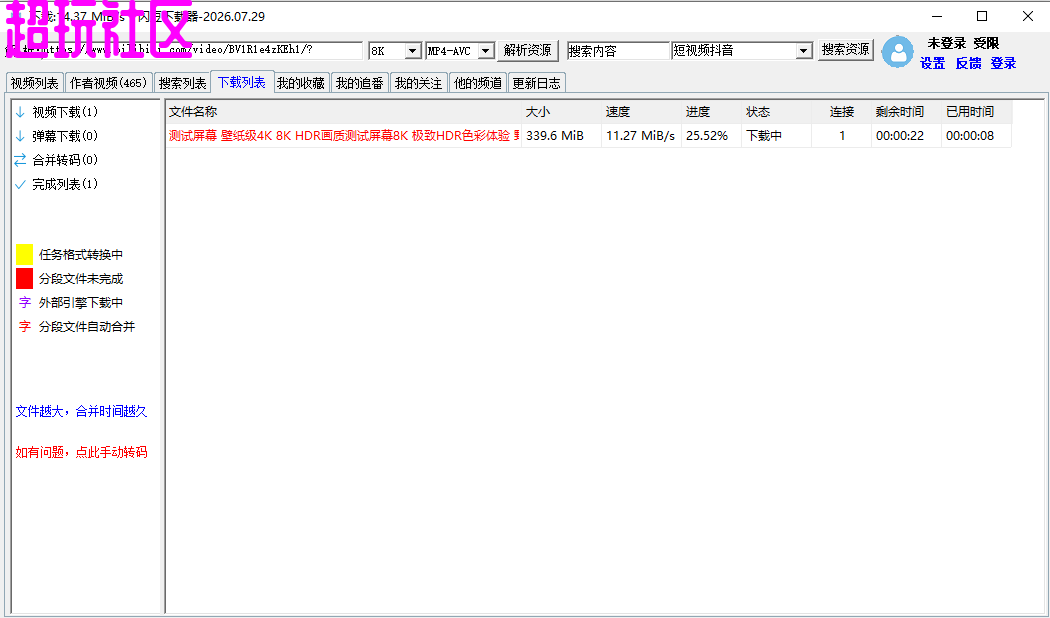
Task: Click the red 字 分段文件自动合并 icon
Action: (25, 327)
